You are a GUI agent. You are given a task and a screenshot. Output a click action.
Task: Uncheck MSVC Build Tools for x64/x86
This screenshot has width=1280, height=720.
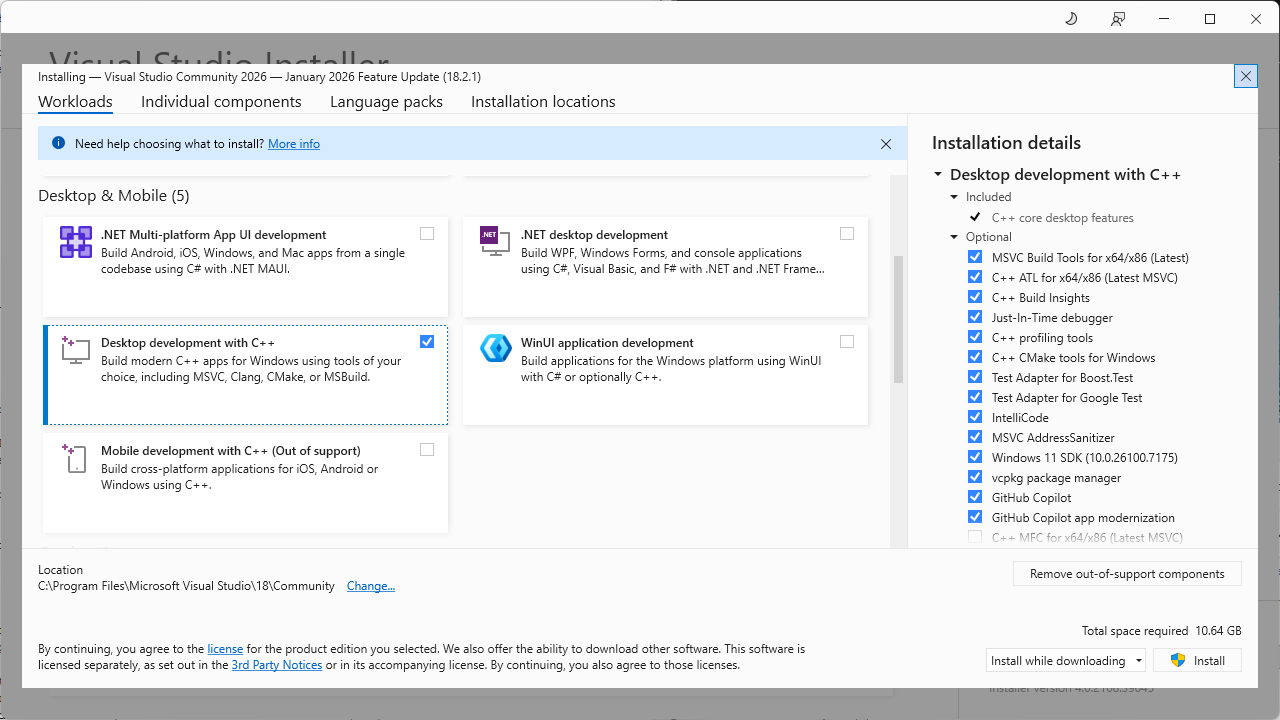[x=975, y=257]
